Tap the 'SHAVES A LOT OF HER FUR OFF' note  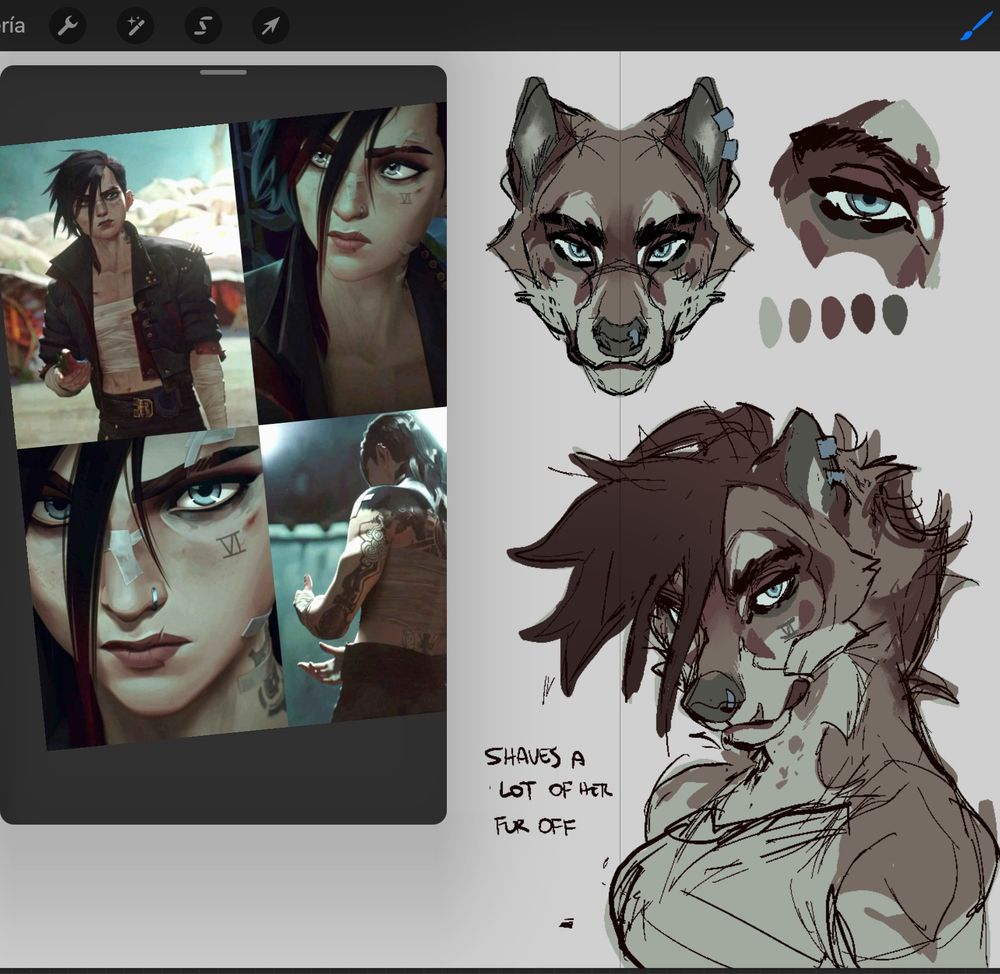point(548,792)
